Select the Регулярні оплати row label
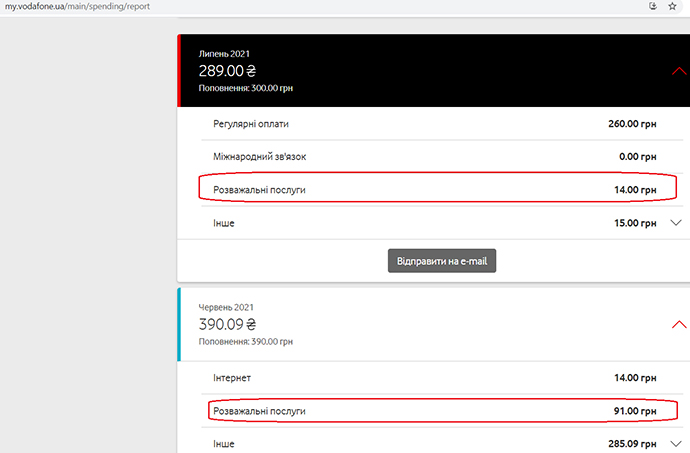 tap(257, 124)
